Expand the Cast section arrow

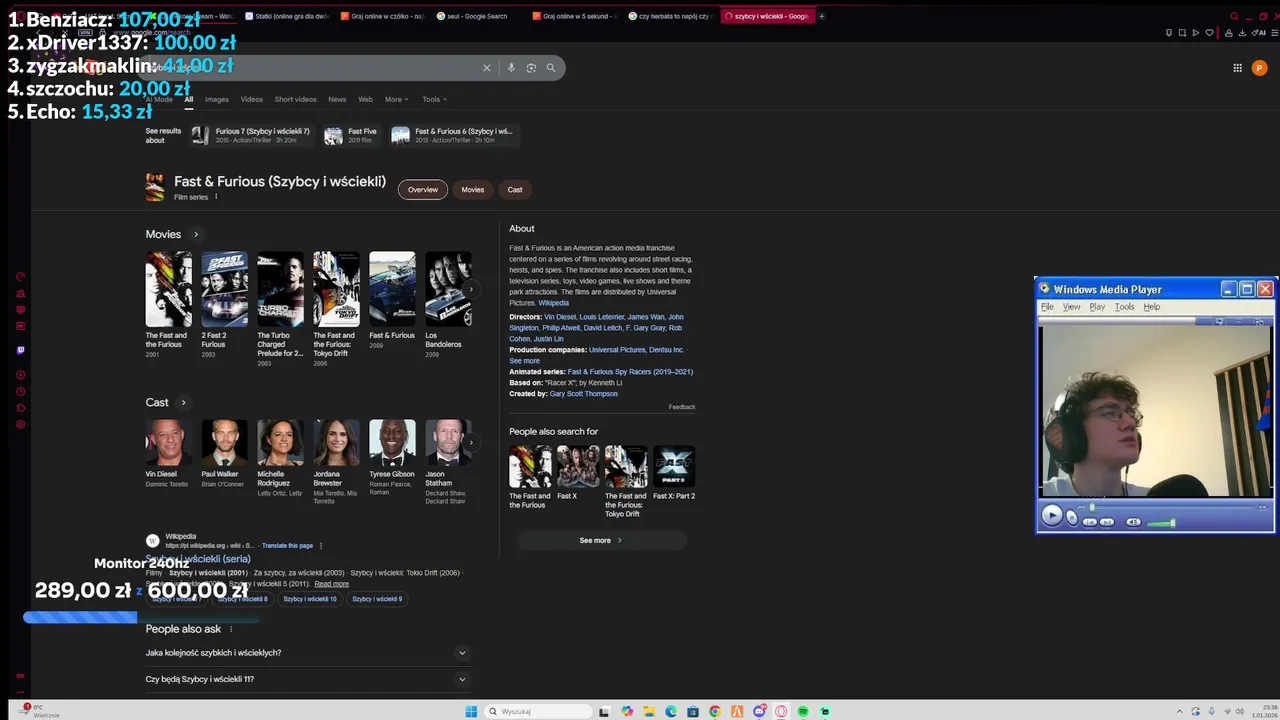183,402
